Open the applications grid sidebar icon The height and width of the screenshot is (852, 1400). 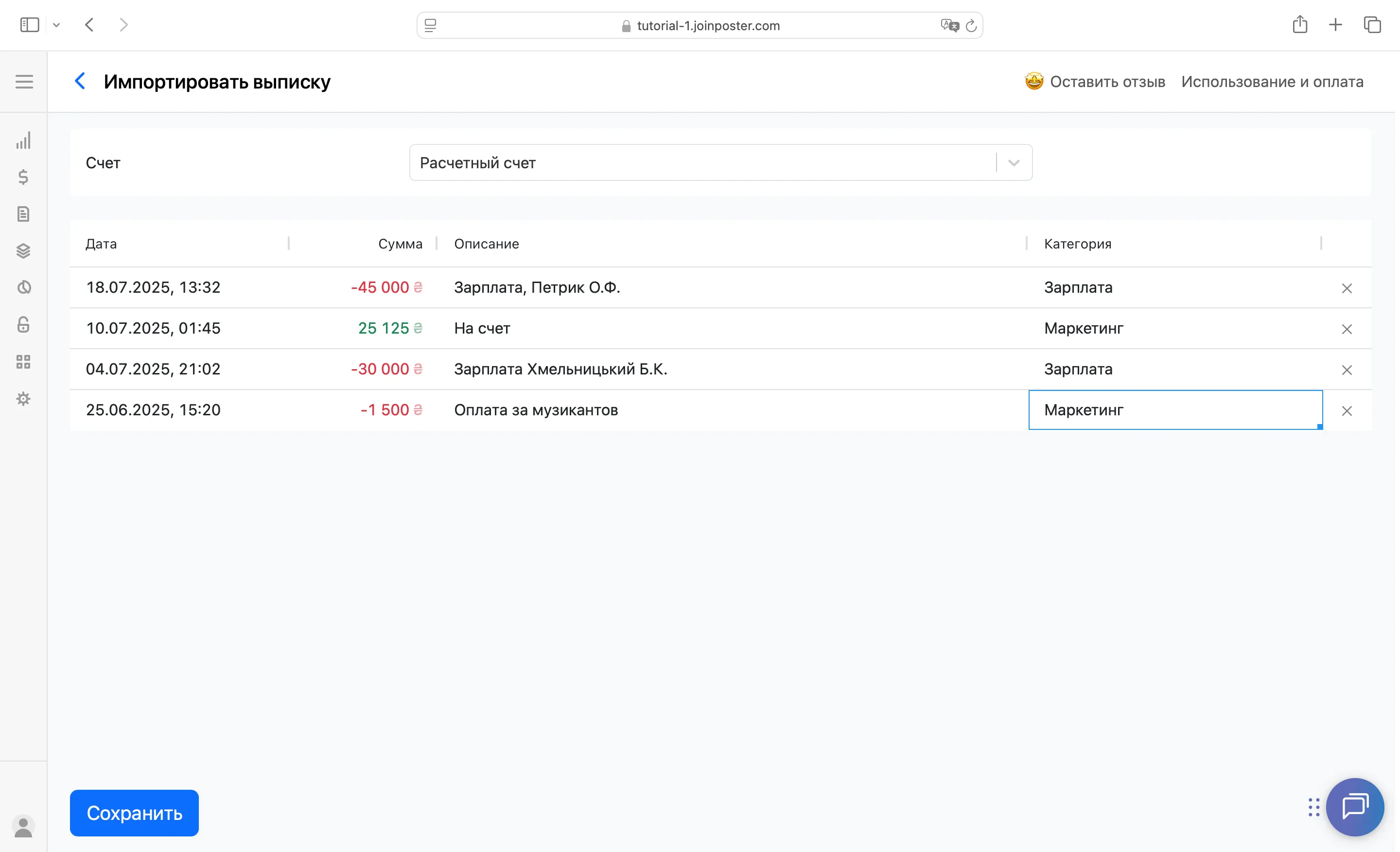pos(23,361)
